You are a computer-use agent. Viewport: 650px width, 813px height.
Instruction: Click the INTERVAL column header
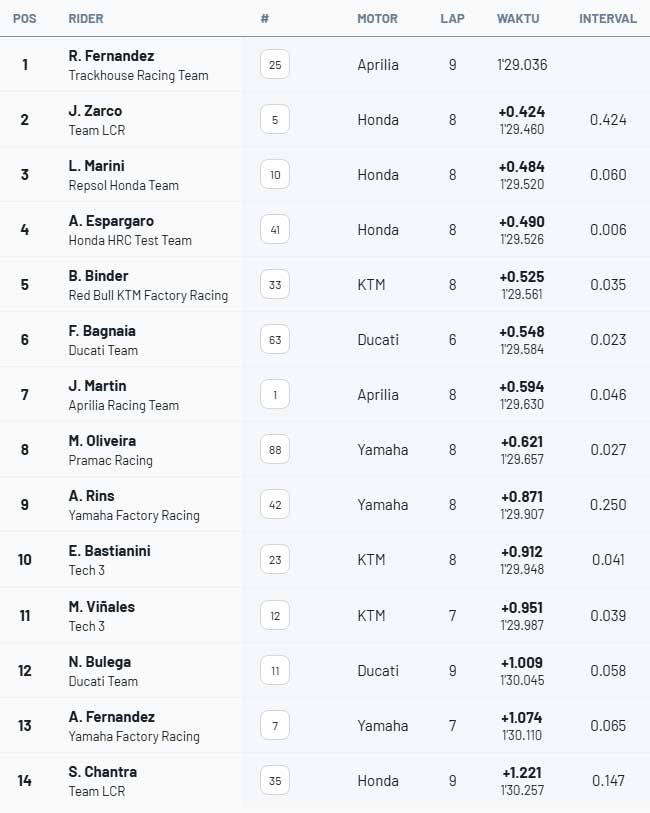pos(608,19)
